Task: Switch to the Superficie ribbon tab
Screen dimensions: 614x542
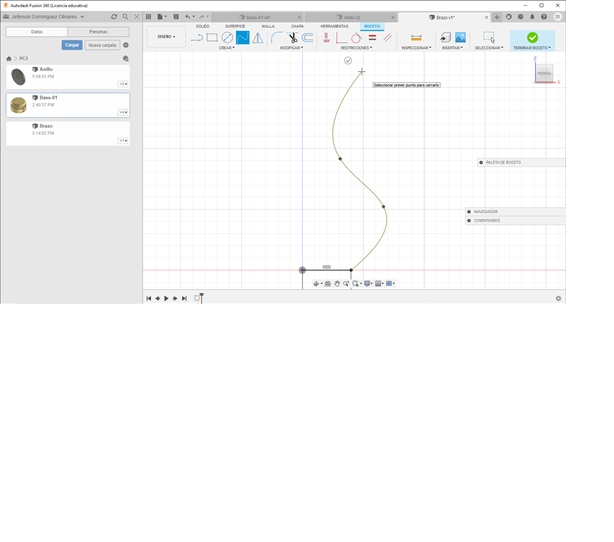Action: click(x=235, y=26)
